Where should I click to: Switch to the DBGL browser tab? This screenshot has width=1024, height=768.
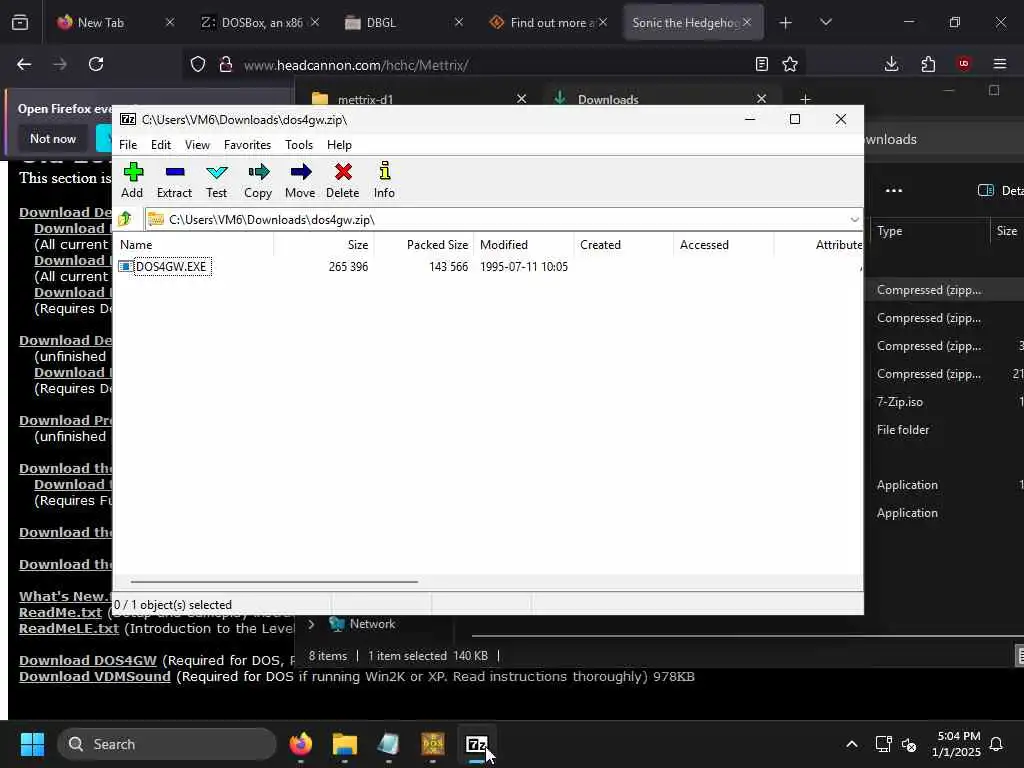tap(405, 22)
